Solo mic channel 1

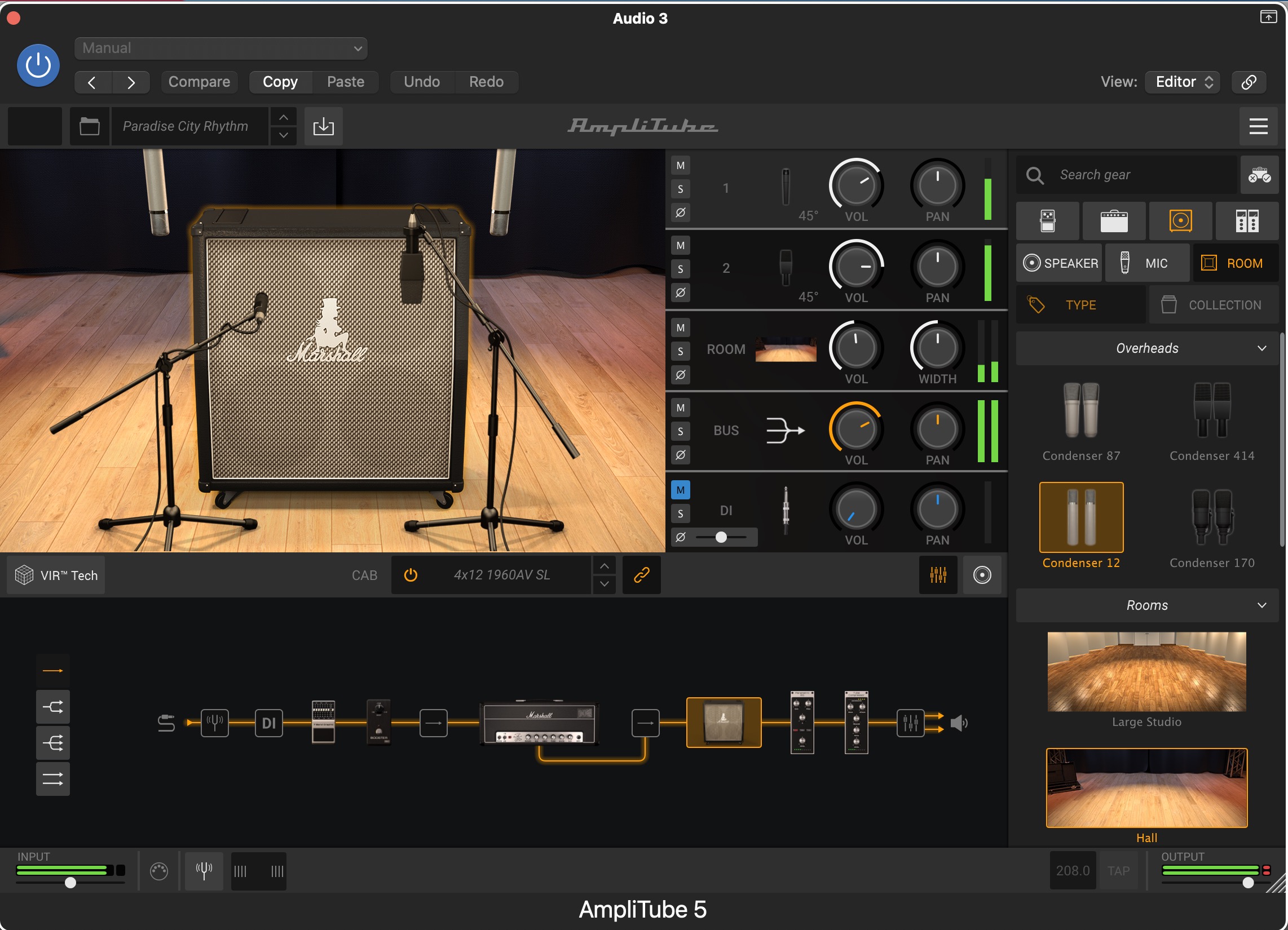click(x=680, y=189)
